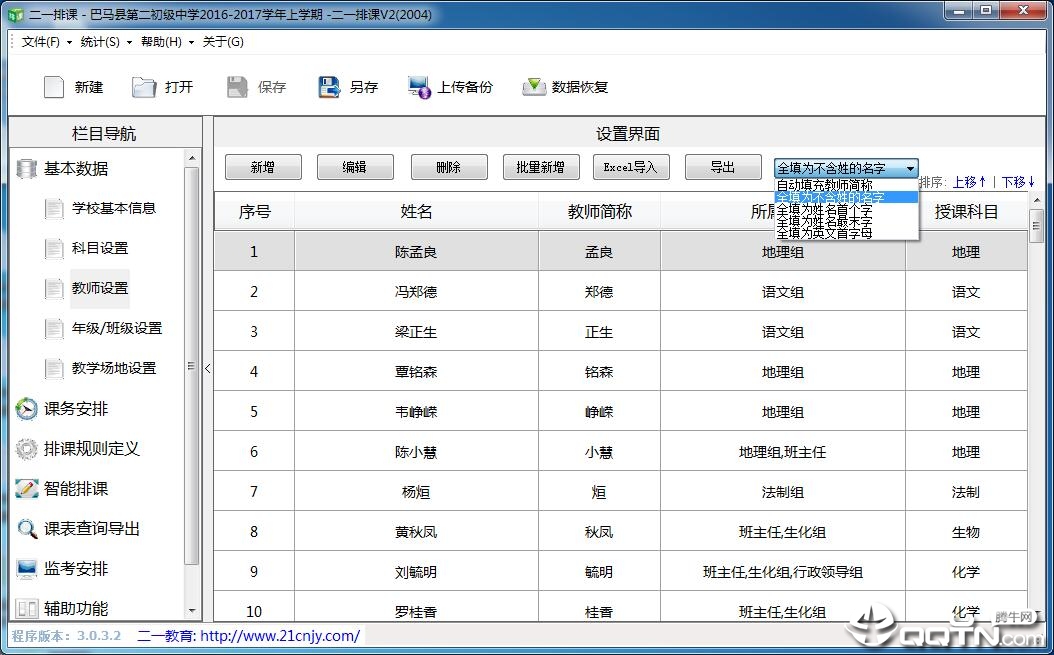Click the 排课规则定义 gear icon
This screenshot has height=655, width=1054.
coord(26,449)
